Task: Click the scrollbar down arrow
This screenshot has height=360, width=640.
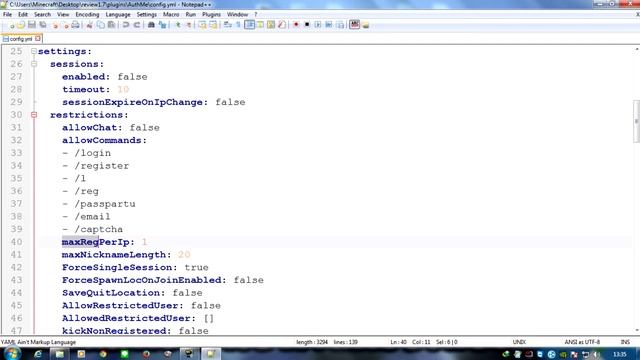Action: (637, 331)
